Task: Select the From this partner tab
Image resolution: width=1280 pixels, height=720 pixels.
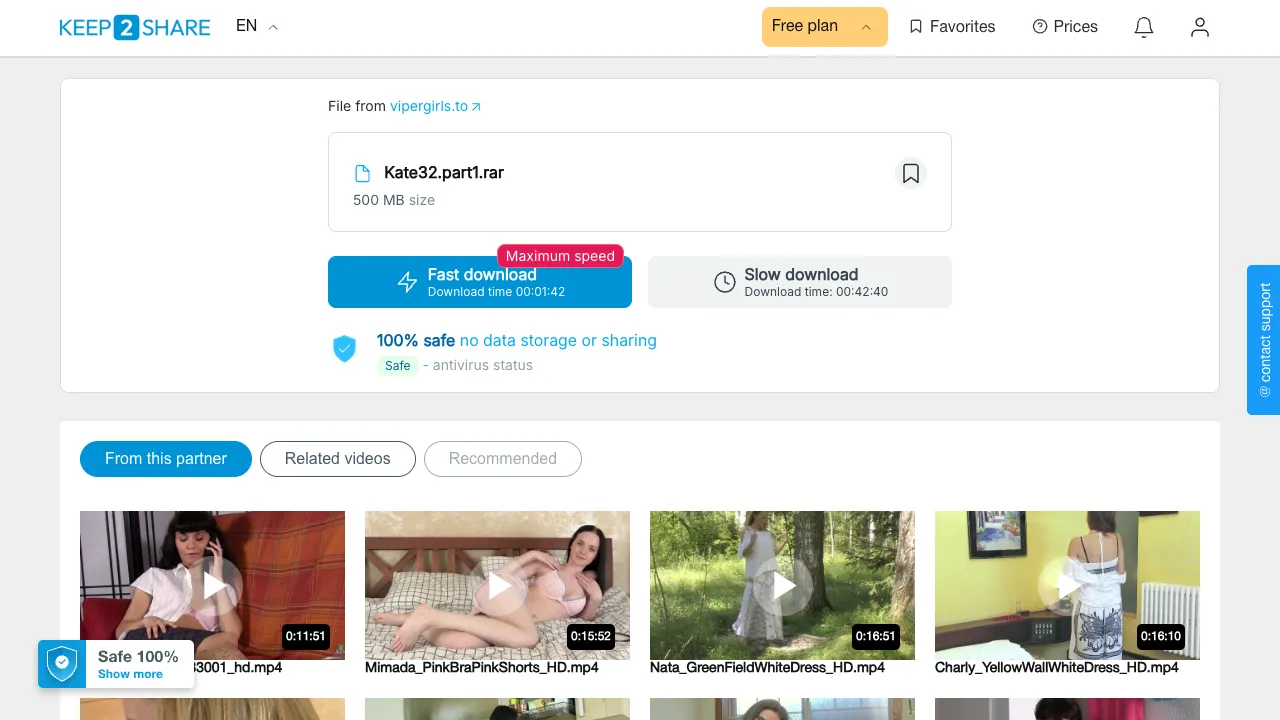Action: tap(166, 458)
